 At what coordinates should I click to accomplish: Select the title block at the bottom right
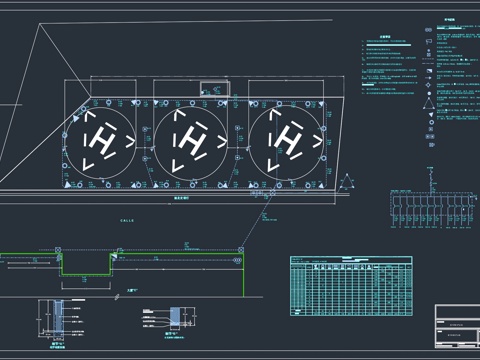point(457,326)
